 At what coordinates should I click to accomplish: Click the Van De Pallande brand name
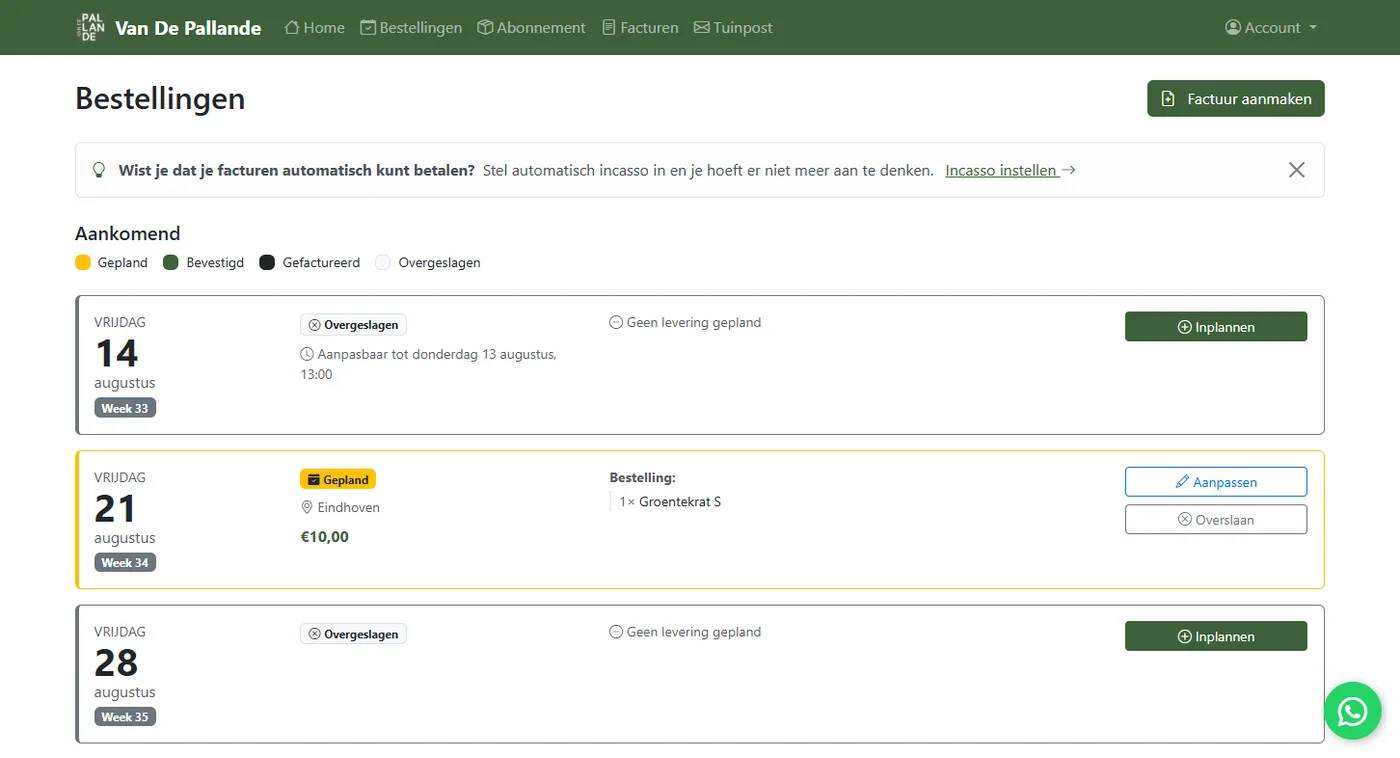[188, 28]
